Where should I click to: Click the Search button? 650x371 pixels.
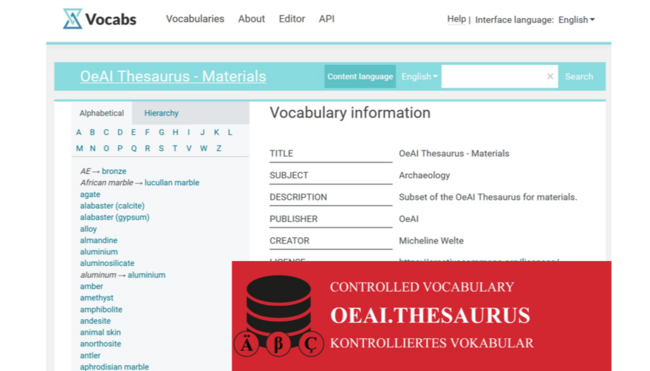click(579, 76)
